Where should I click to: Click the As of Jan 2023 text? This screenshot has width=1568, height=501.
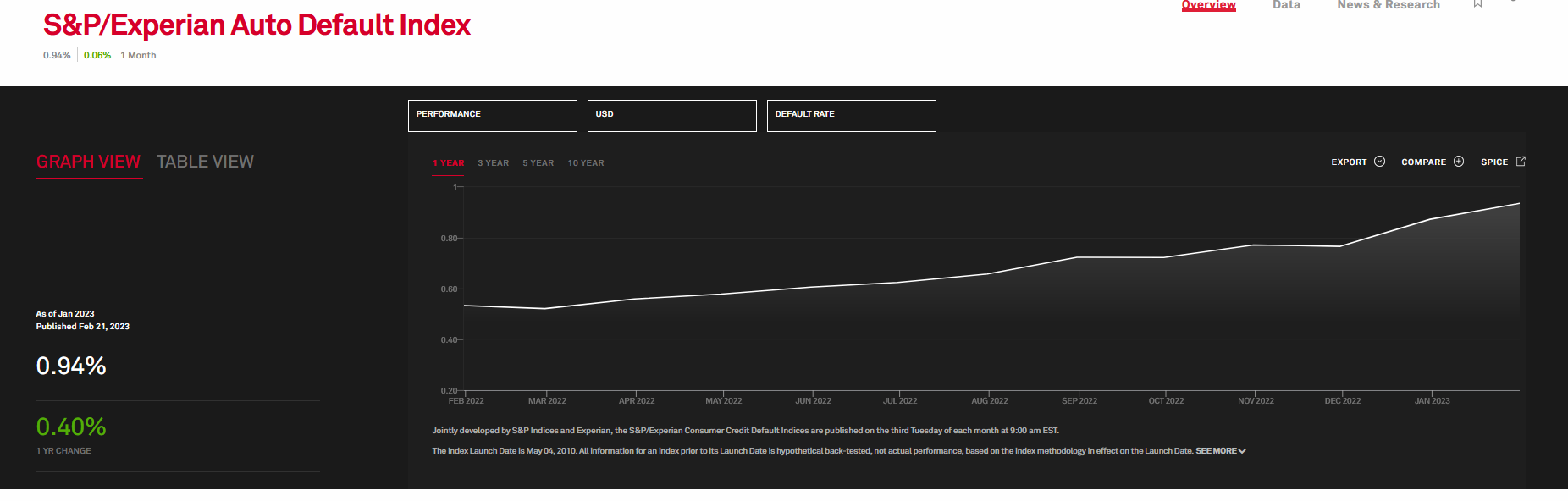click(65, 314)
